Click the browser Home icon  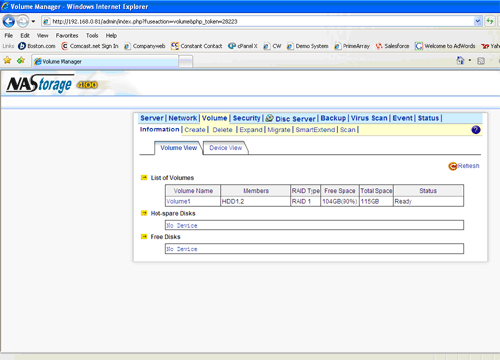(460, 60)
